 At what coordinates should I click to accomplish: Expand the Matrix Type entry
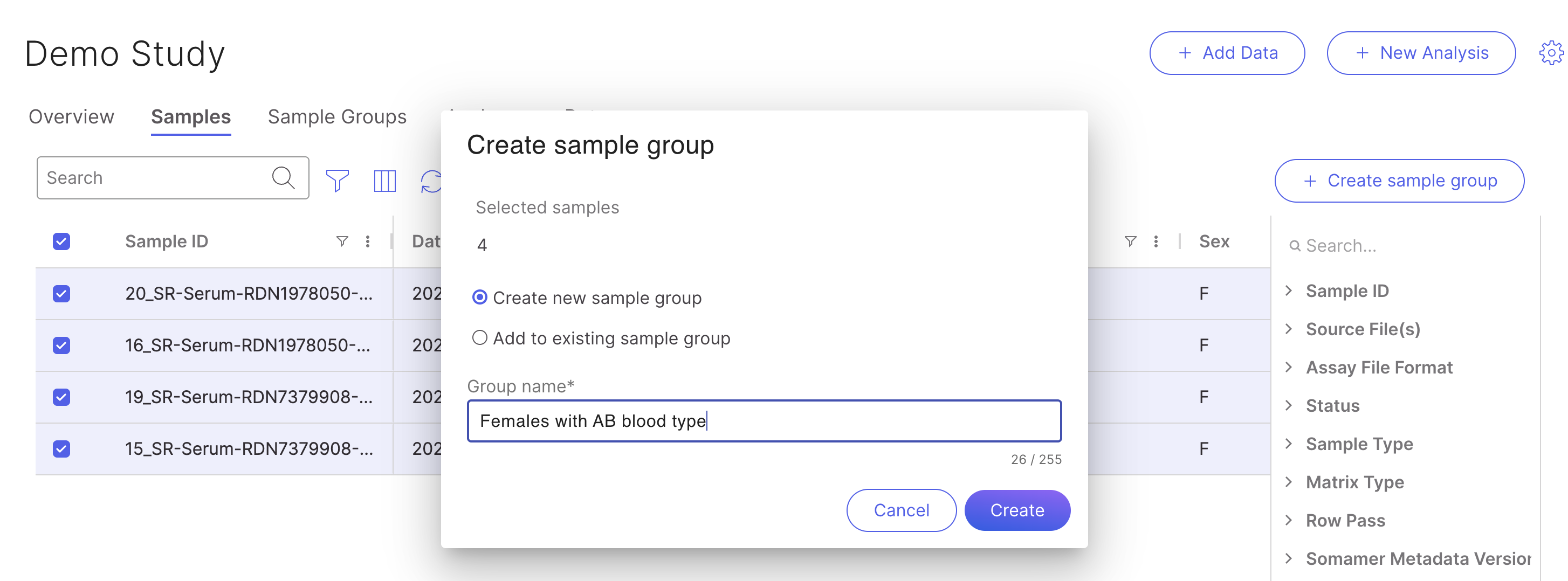point(1289,482)
